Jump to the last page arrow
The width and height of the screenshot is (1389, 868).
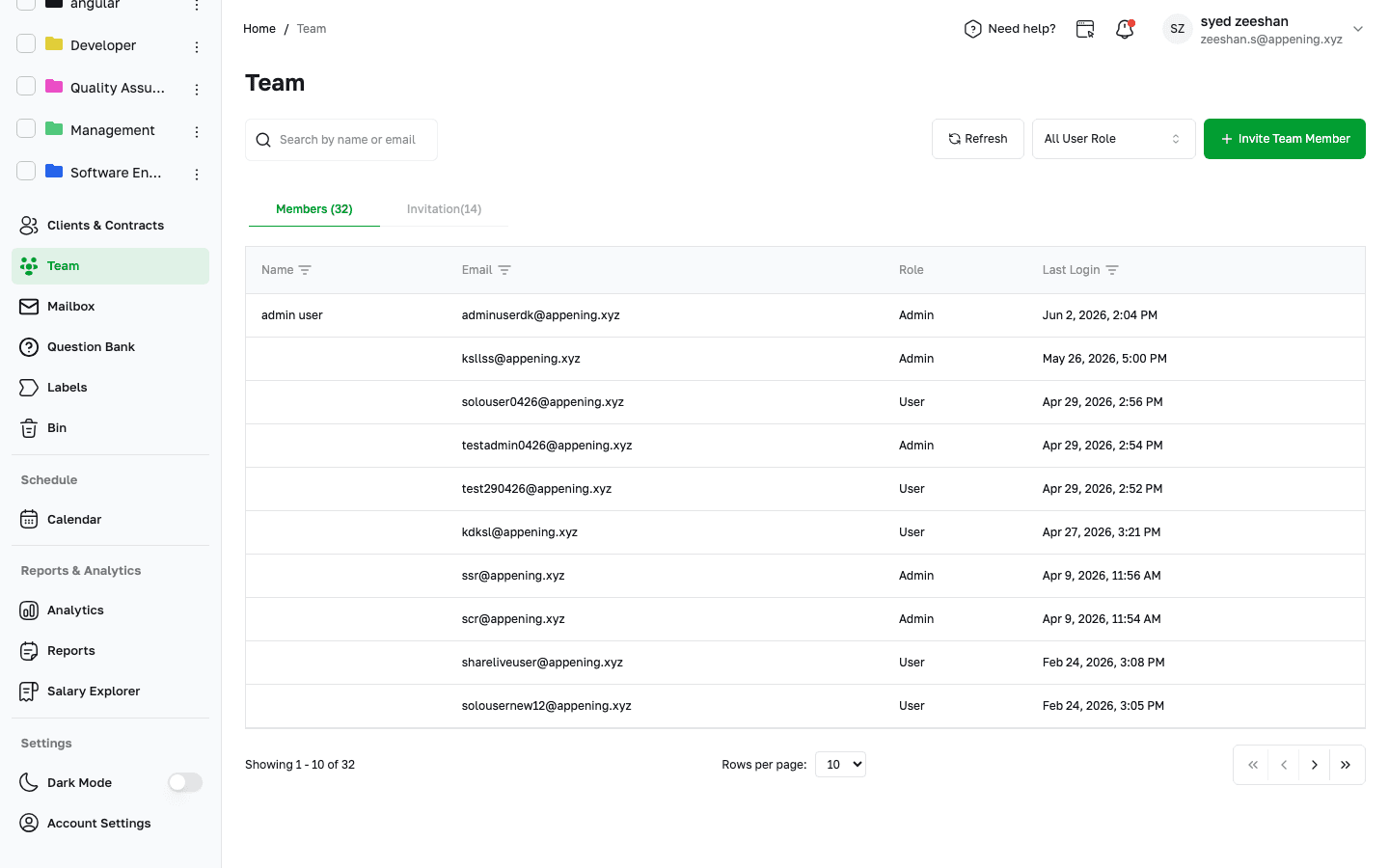pos(1346,765)
